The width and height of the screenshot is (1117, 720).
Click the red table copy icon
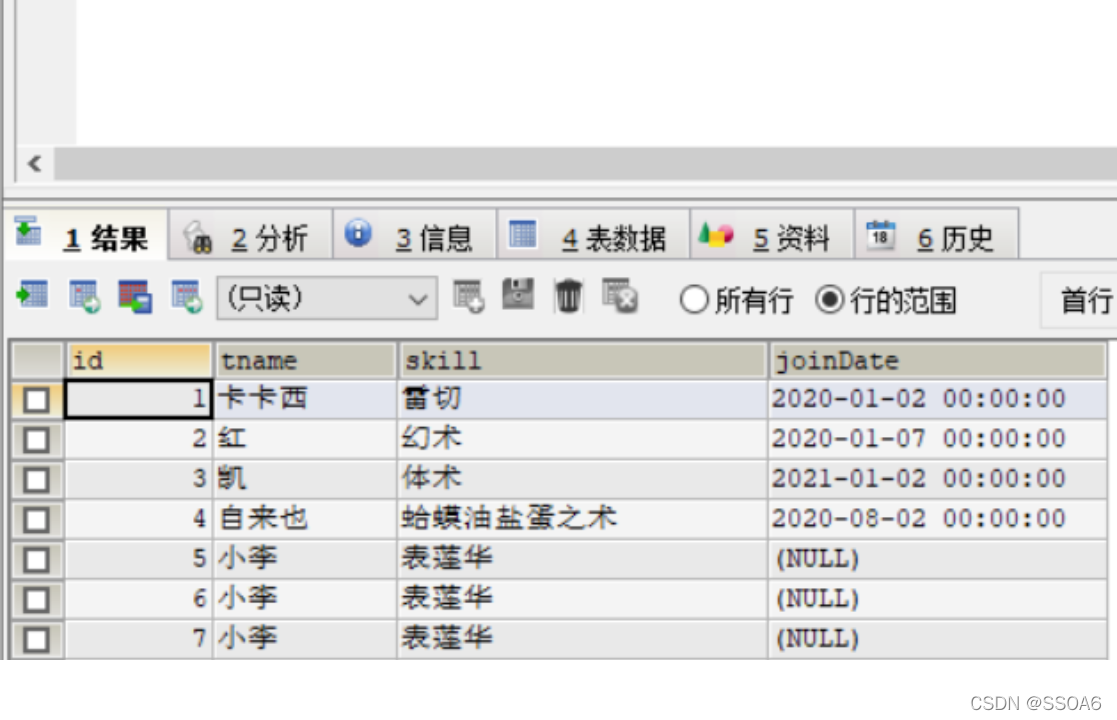click(x=135, y=296)
